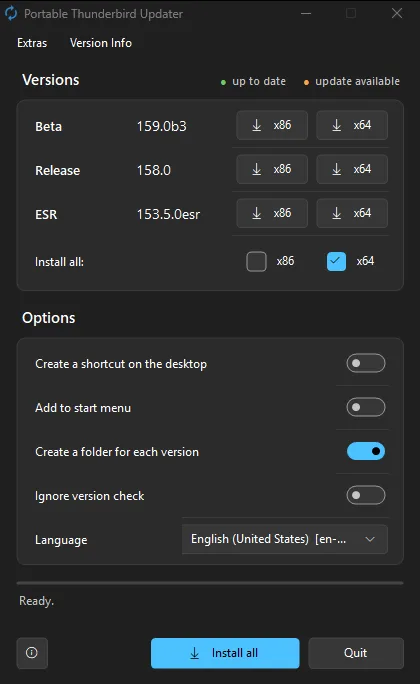
Task: Turn on Add to start menu
Action: (x=365, y=407)
